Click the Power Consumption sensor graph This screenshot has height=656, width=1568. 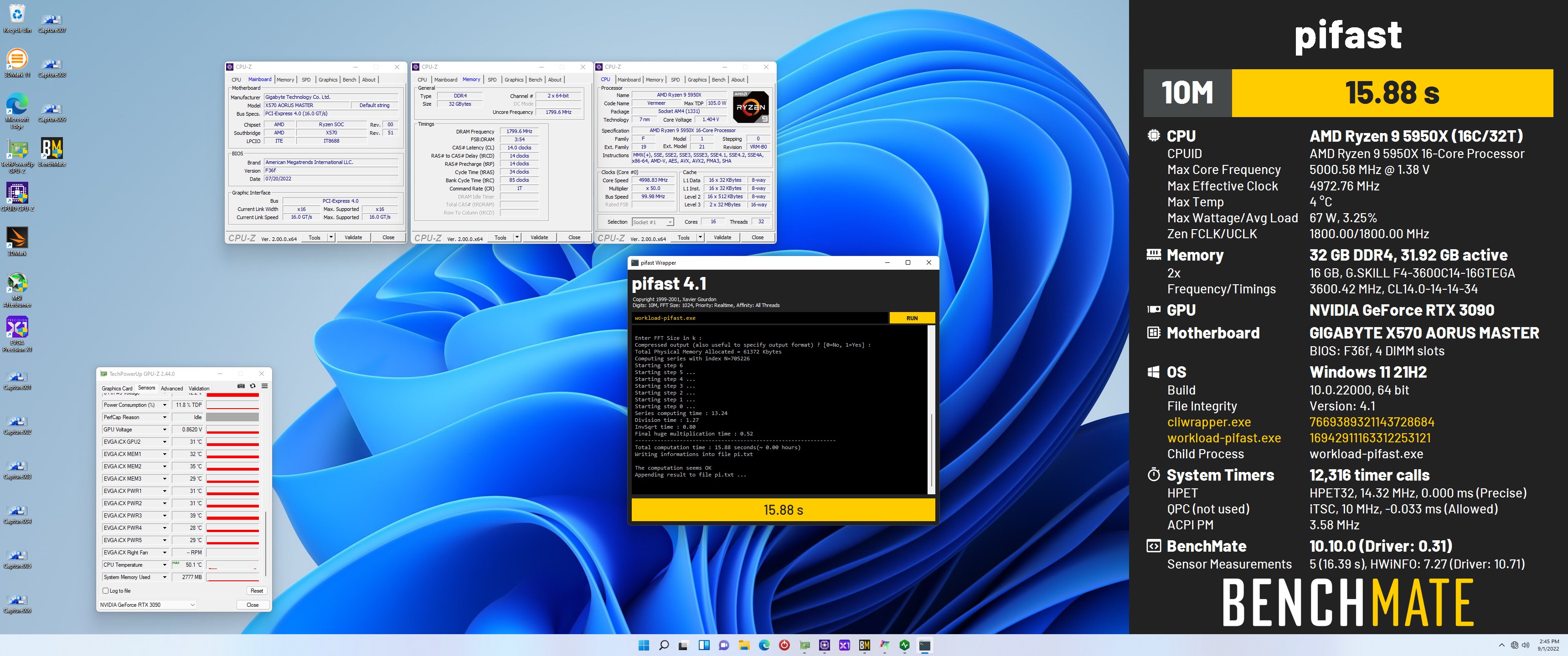(232, 405)
